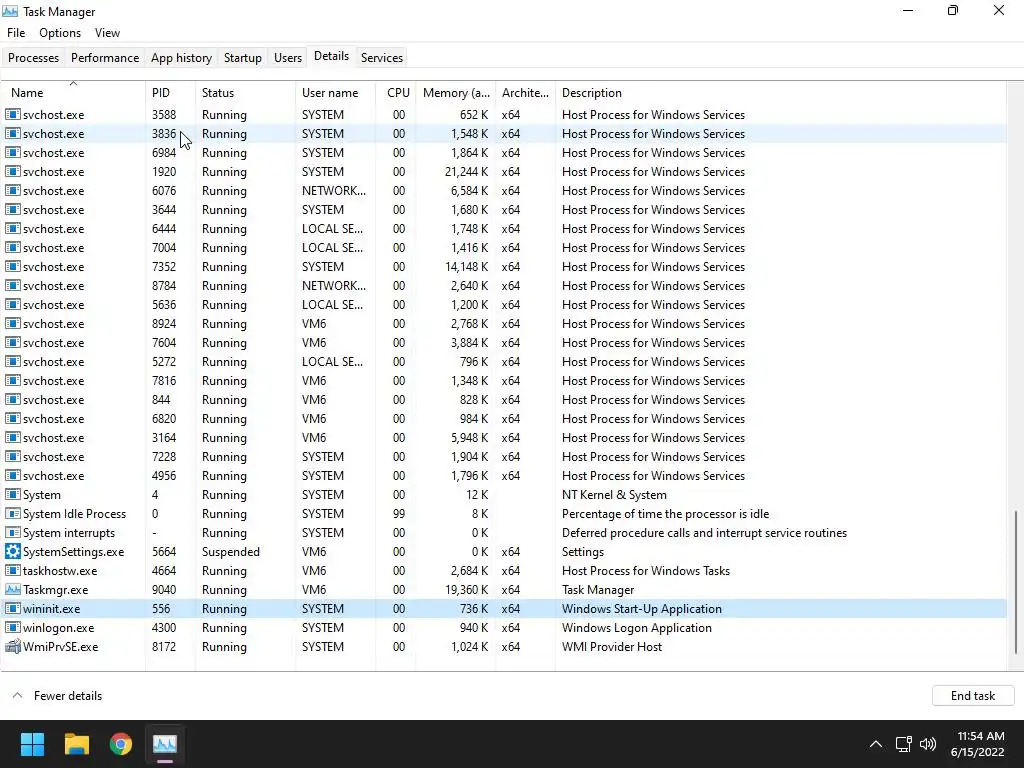Open the clock showing 11:54 AM
The width and height of the screenshot is (1024, 768).
[x=978, y=744]
